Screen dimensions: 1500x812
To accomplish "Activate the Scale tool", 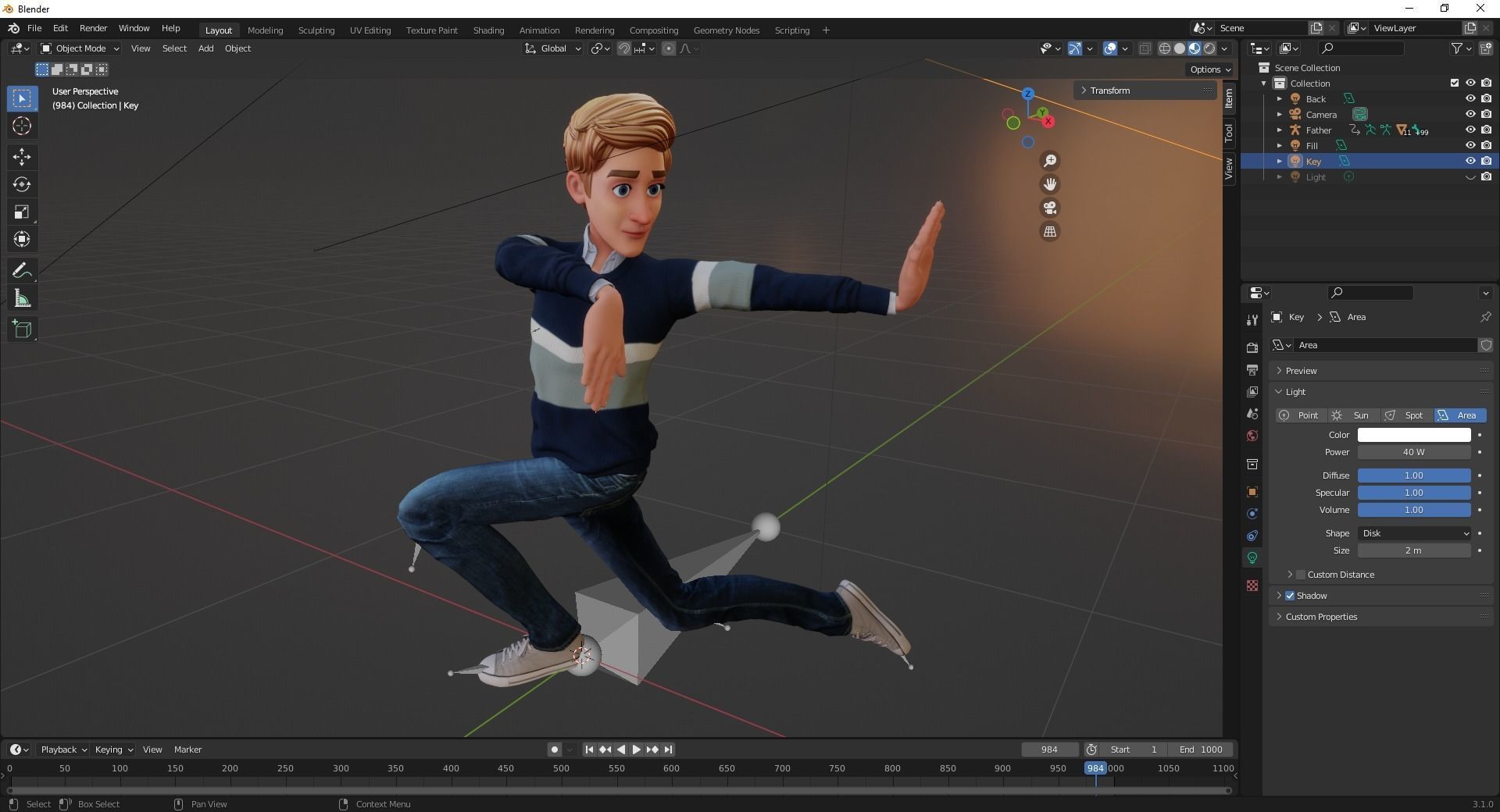I will (22, 212).
